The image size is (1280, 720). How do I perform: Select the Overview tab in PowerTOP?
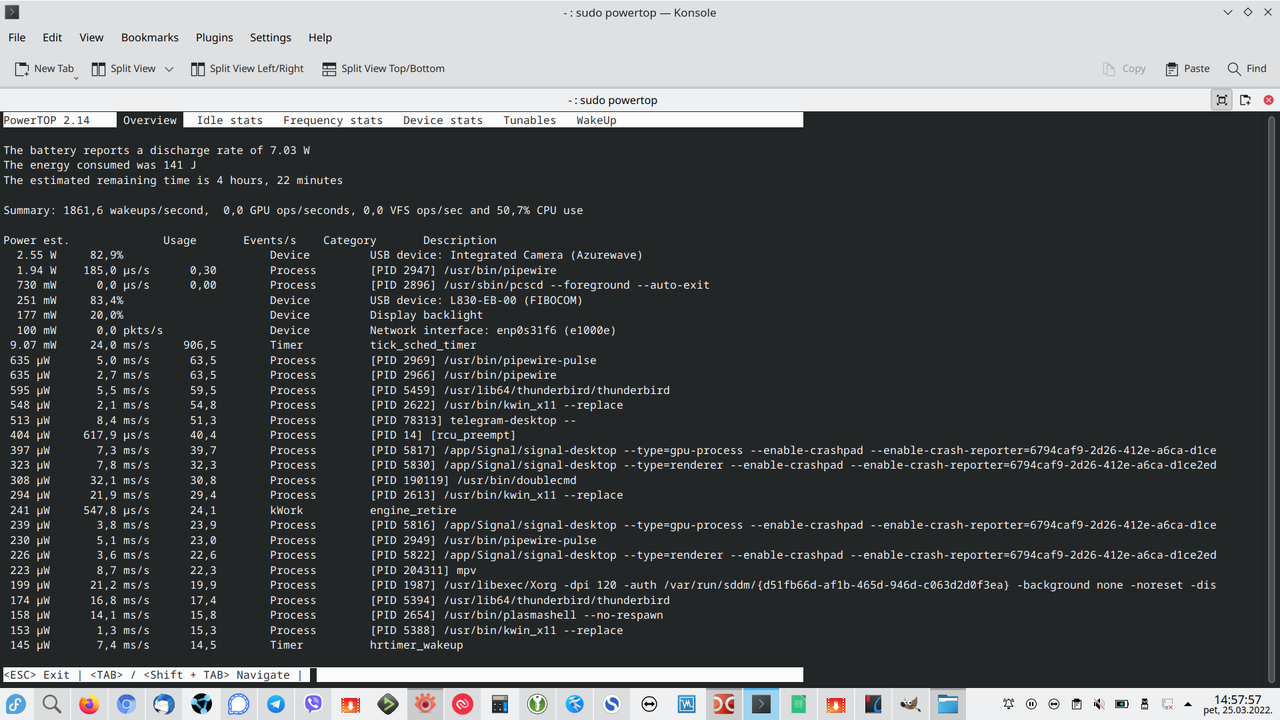150,120
